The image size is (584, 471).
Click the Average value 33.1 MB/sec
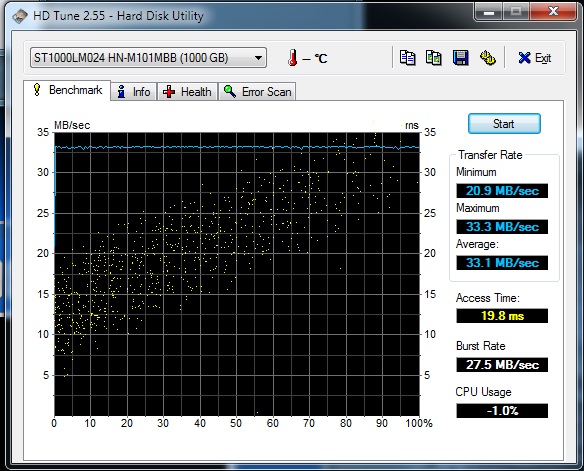click(x=502, y=263)
